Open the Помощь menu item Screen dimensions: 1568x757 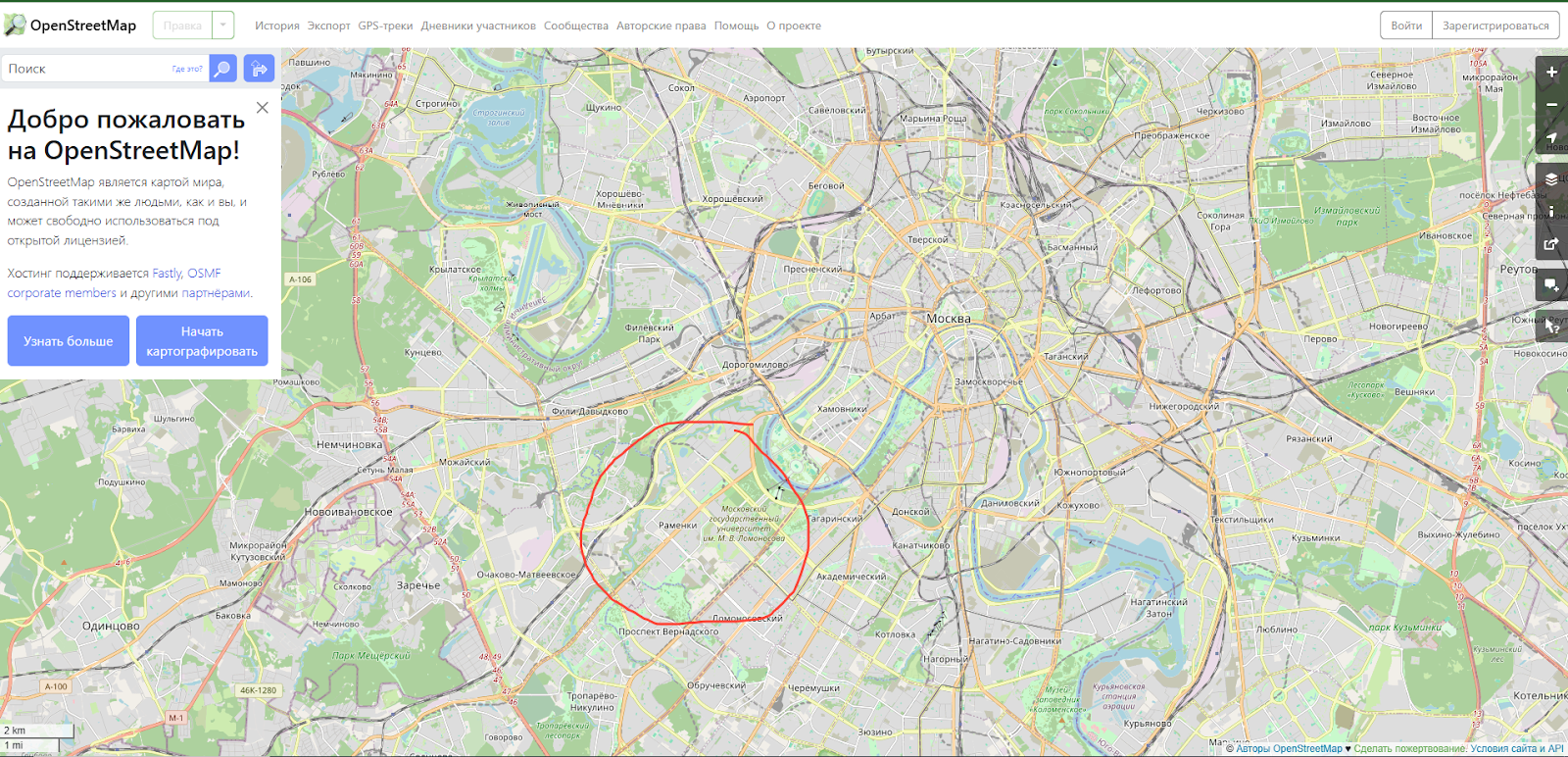click(x=736, y=25)
